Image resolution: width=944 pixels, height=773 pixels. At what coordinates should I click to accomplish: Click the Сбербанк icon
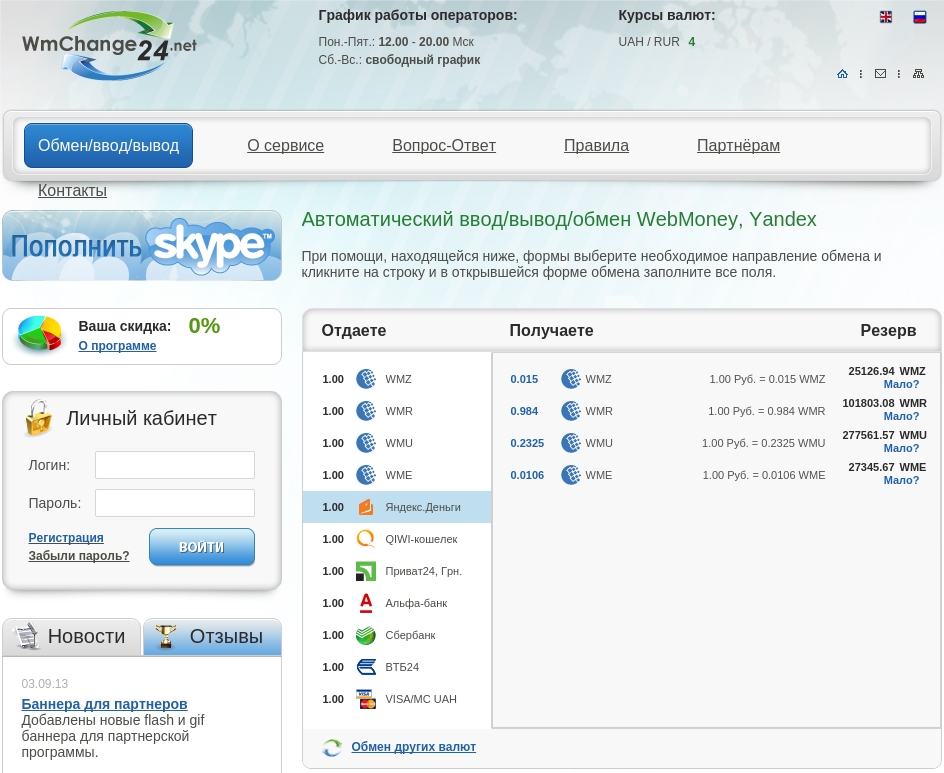[x=366, y=635]
